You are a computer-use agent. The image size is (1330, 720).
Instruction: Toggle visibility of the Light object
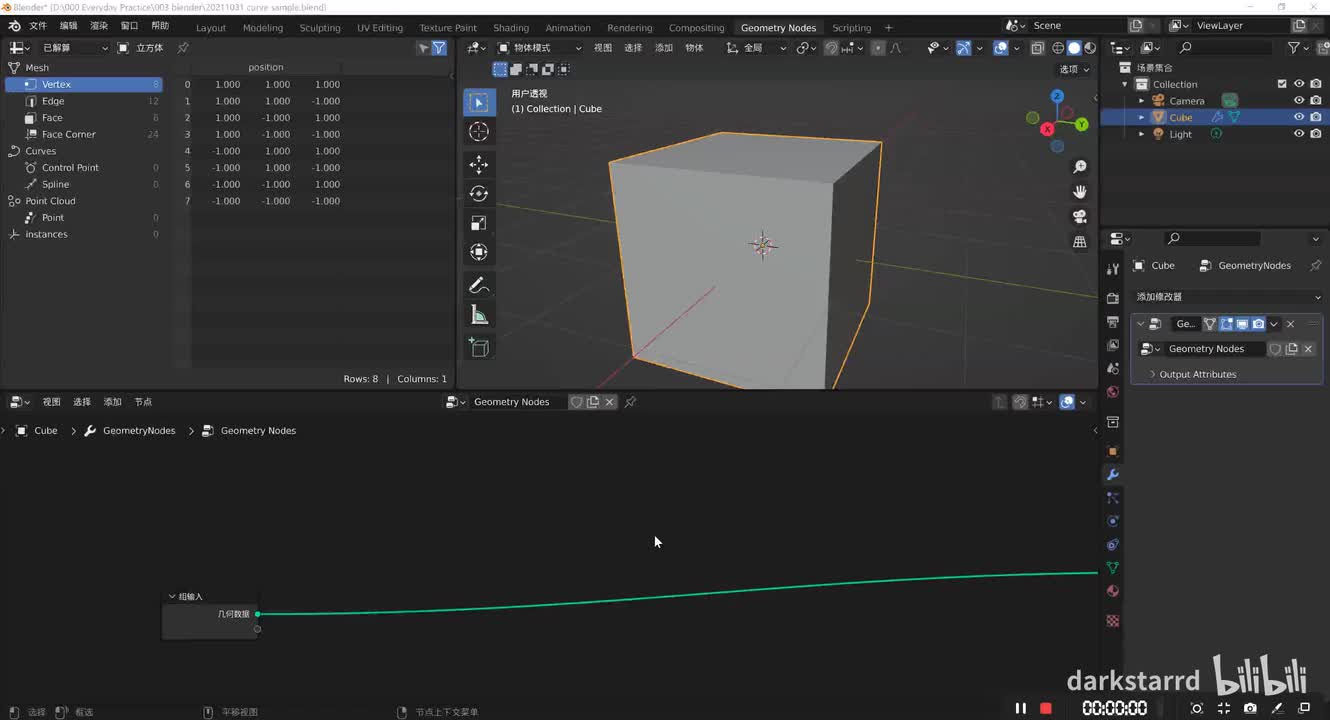1299,134
